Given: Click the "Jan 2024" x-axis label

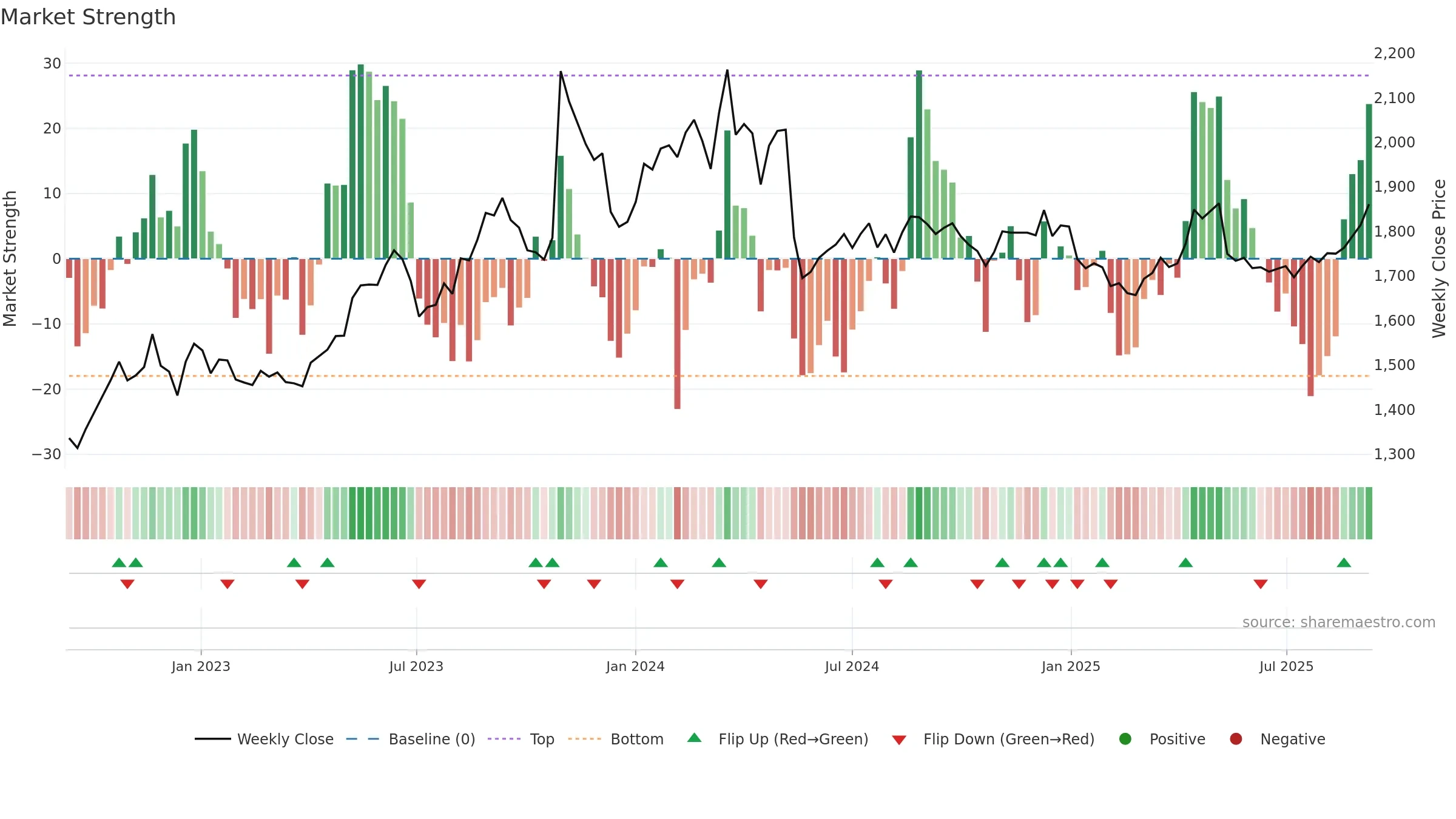Looking at the screenshot, I should click(x=635, y=666).
